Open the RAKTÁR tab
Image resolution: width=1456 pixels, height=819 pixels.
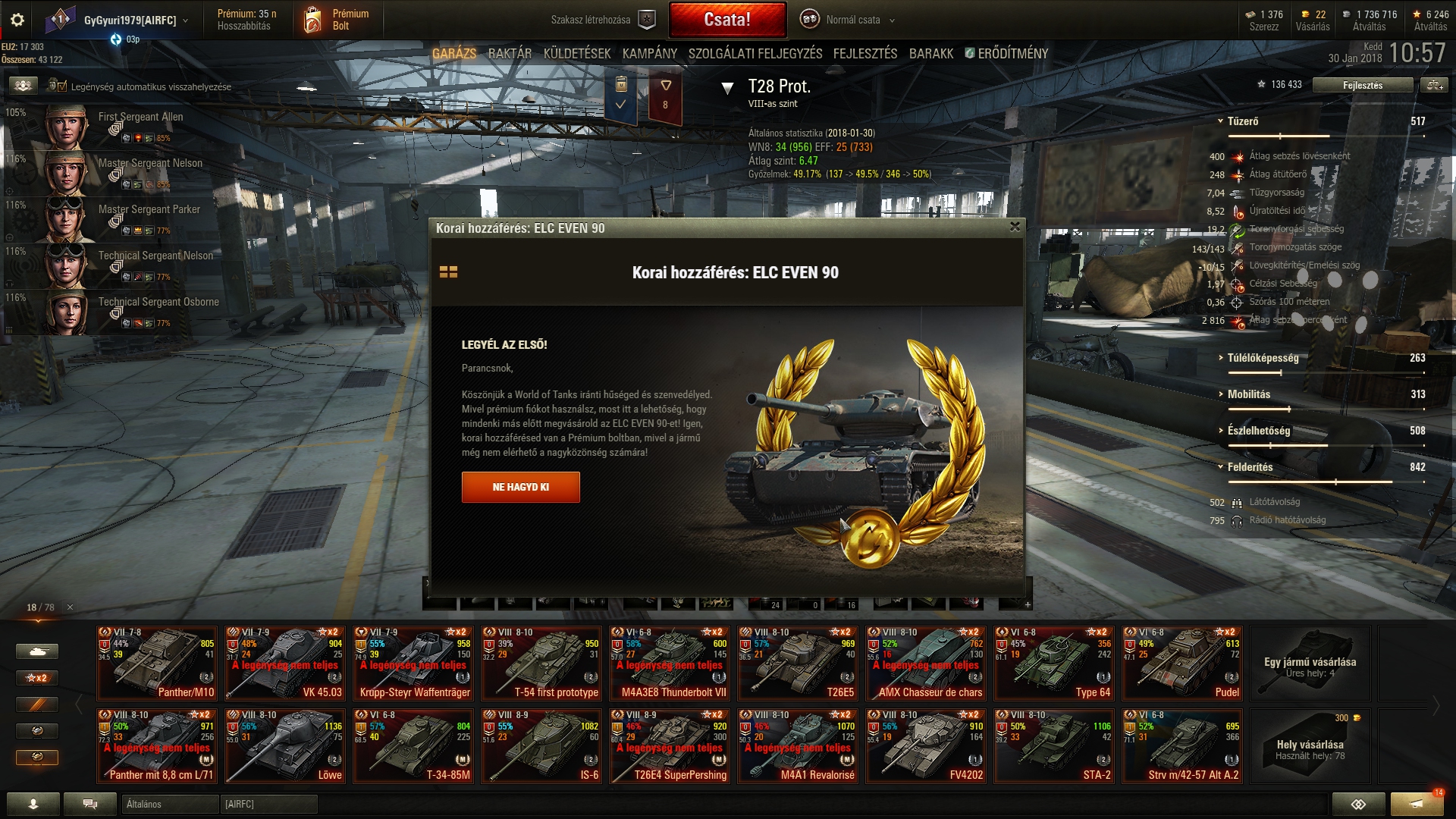coord(510,54)
